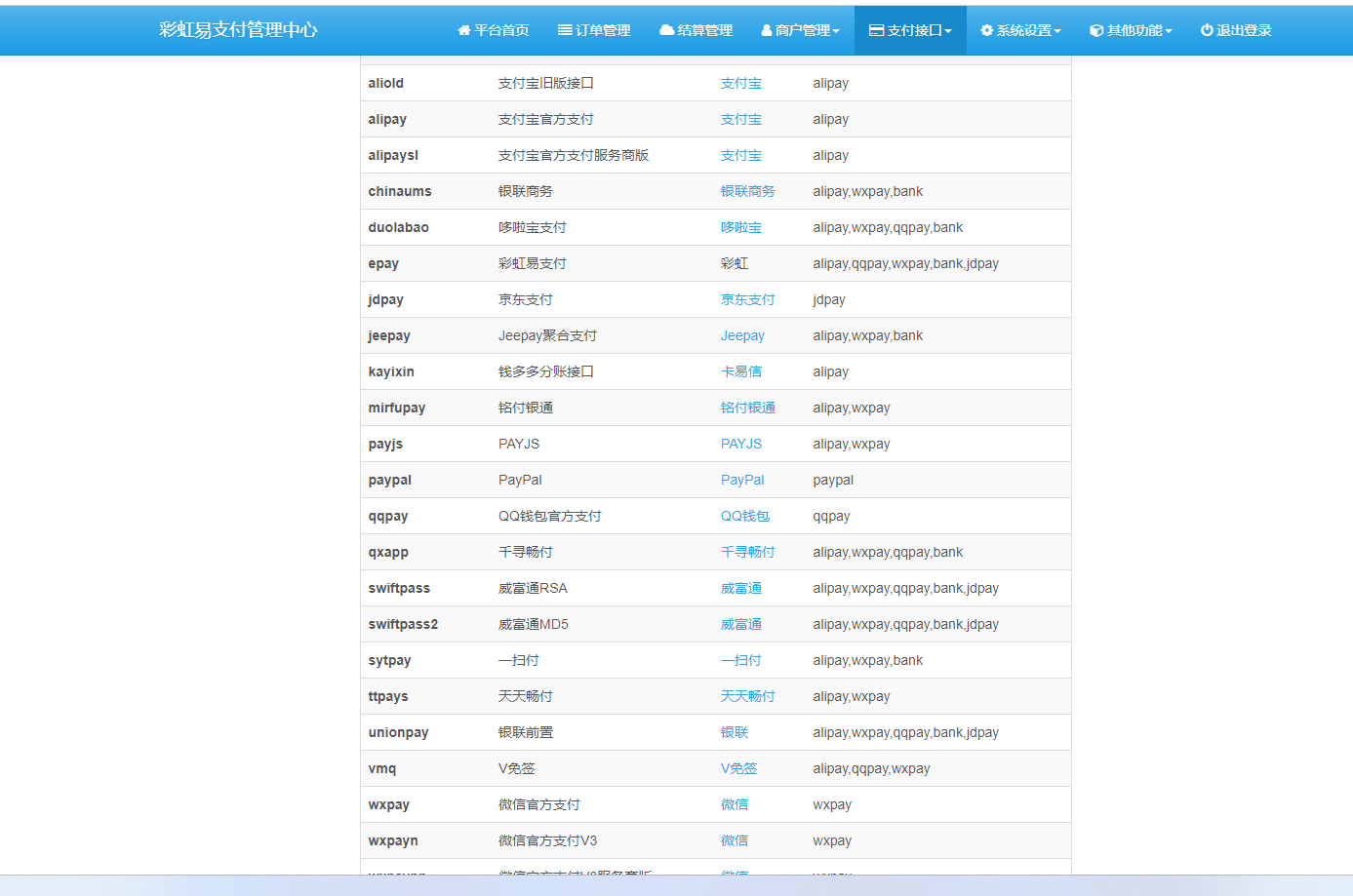Expand the 支付接口 dropdown menu

pos(910,30)
